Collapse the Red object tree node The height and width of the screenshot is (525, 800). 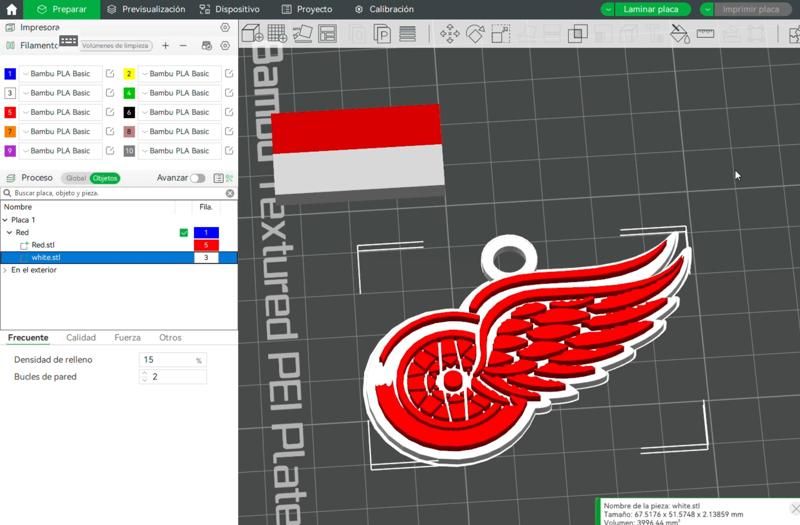coord(9,233)
